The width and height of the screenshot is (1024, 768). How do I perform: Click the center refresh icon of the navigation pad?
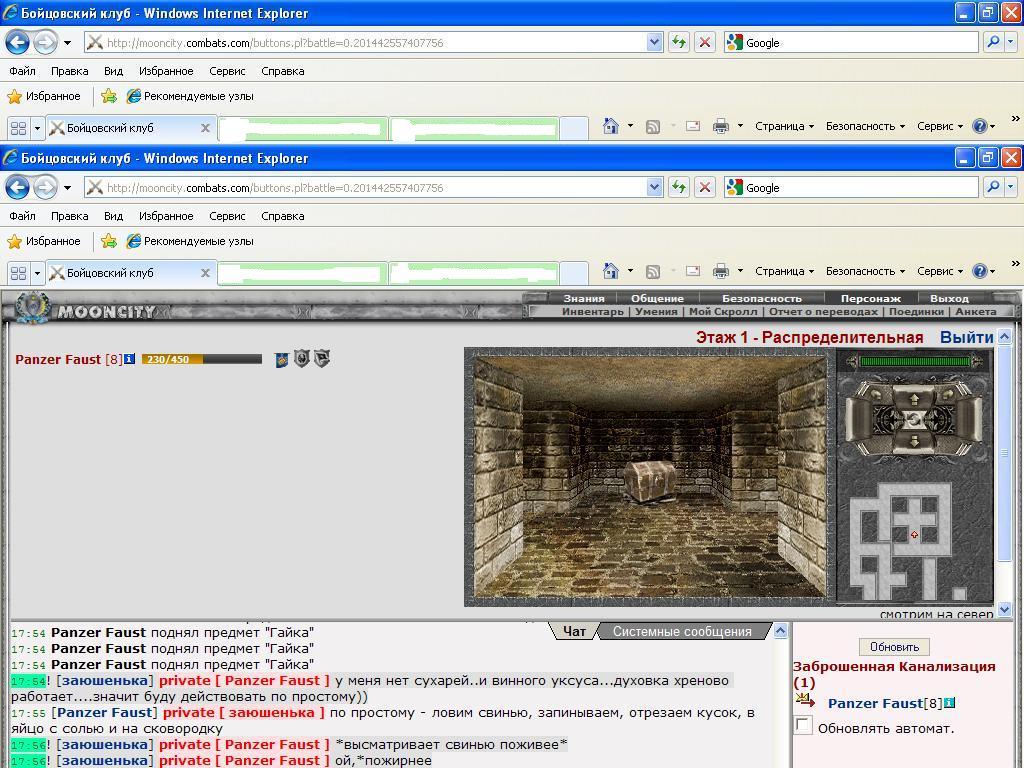pyautogui.click(x=914, y=419)
